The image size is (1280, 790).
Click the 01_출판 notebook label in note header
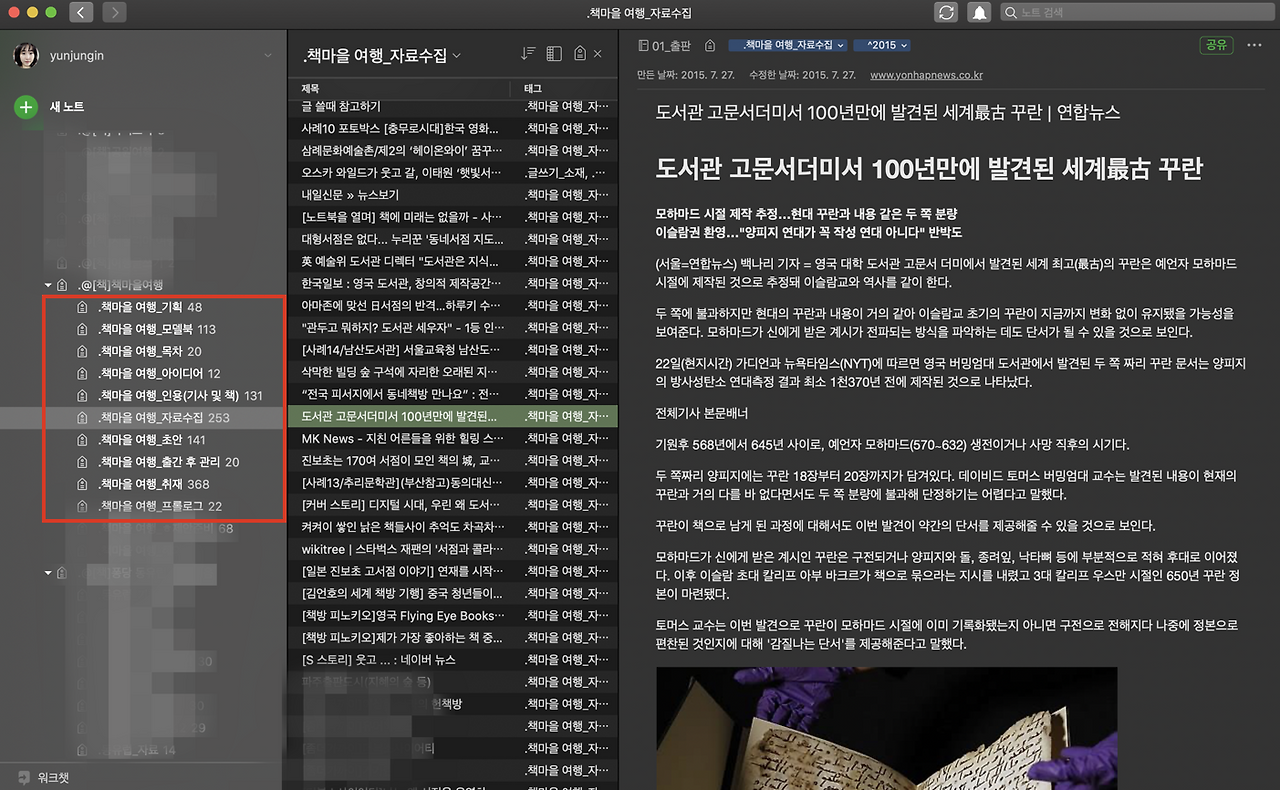[x=671, y=45]
